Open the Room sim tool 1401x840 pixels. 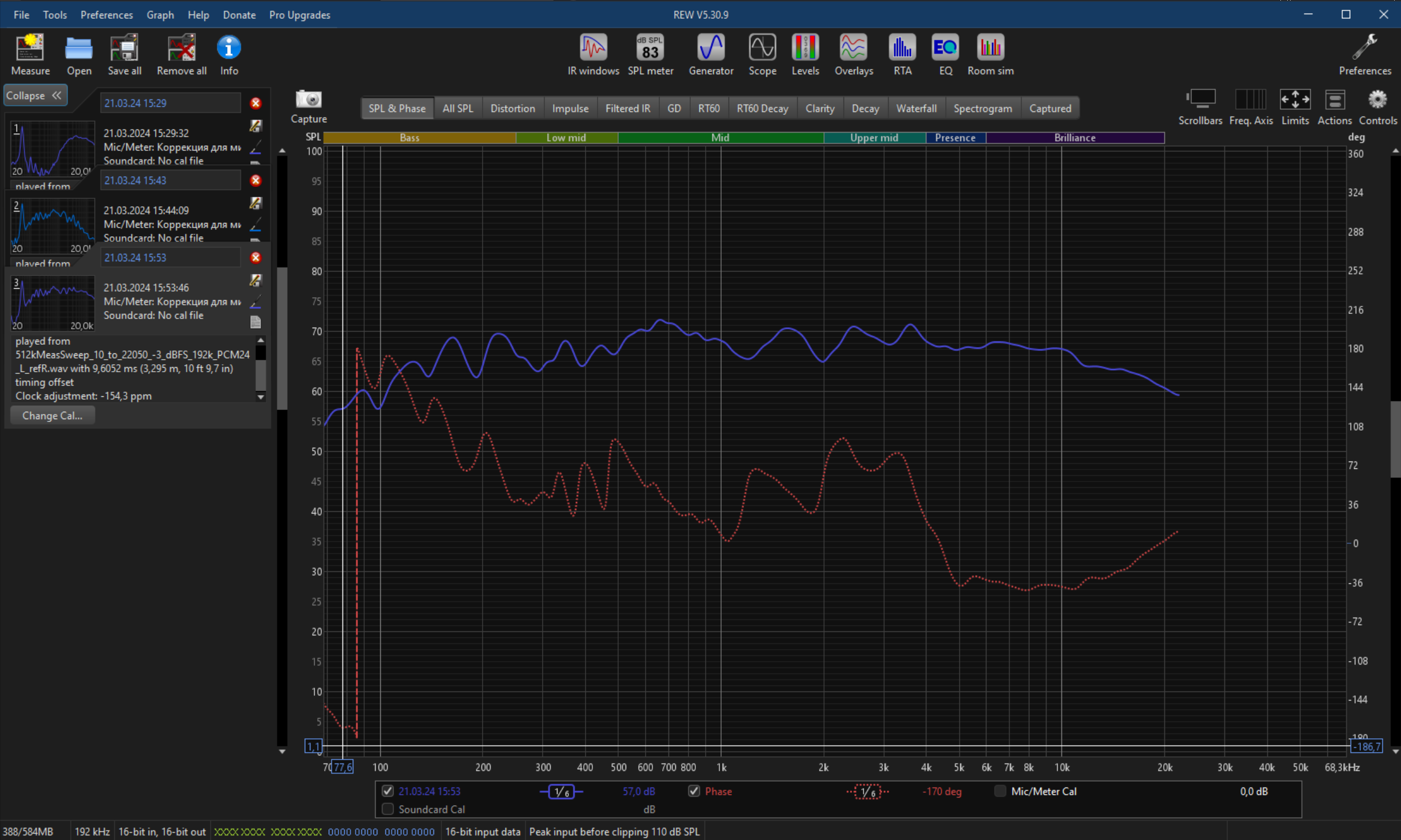coord(990,55)
